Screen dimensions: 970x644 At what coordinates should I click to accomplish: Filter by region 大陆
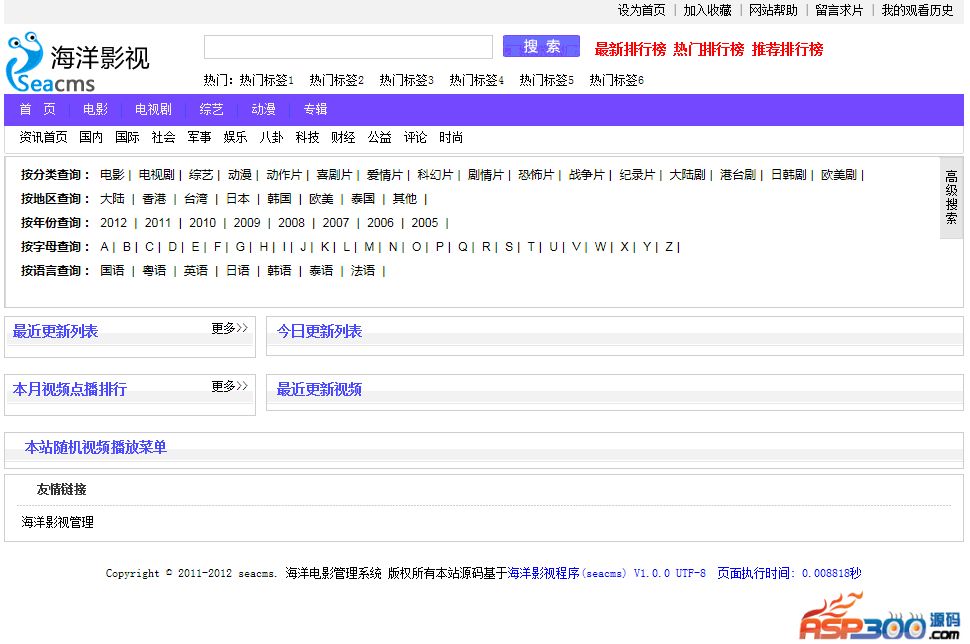tap(113, 199)
